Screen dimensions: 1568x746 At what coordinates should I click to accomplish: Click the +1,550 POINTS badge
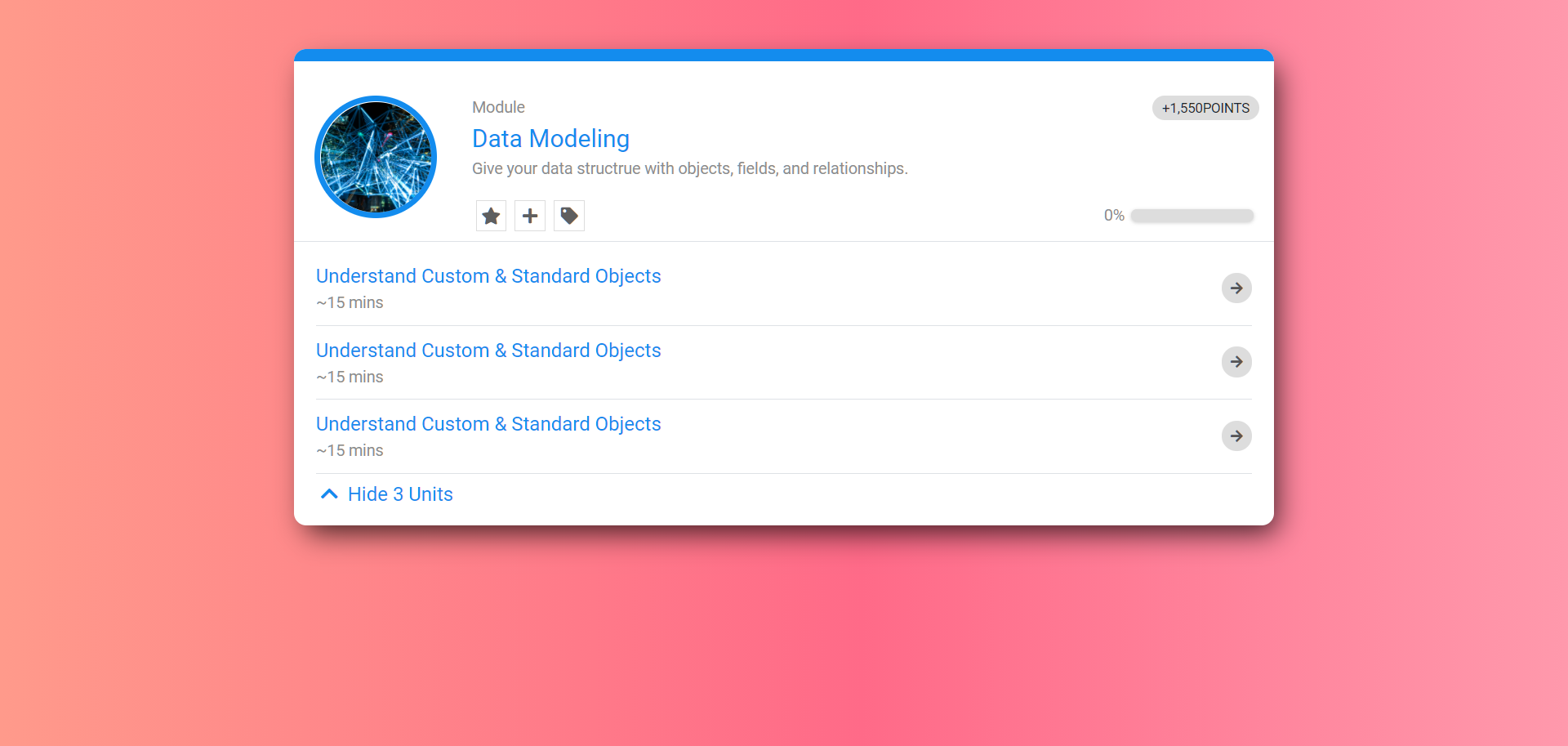click(x=1205, y=107)
